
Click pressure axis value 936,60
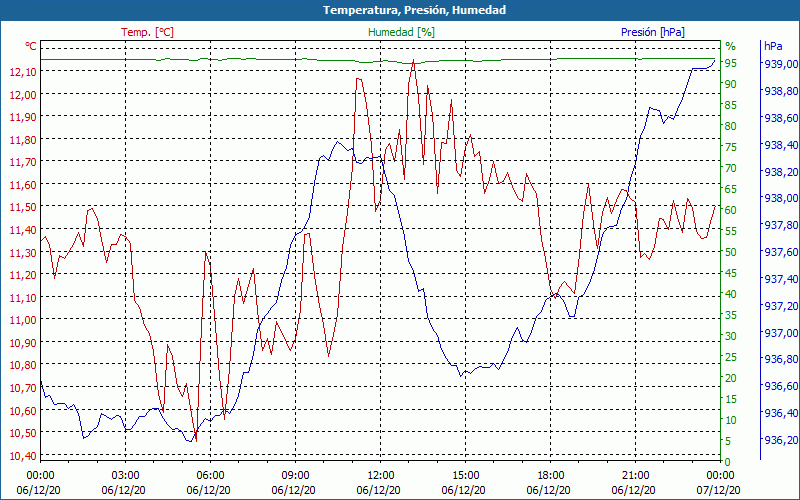tap(779, 386)
